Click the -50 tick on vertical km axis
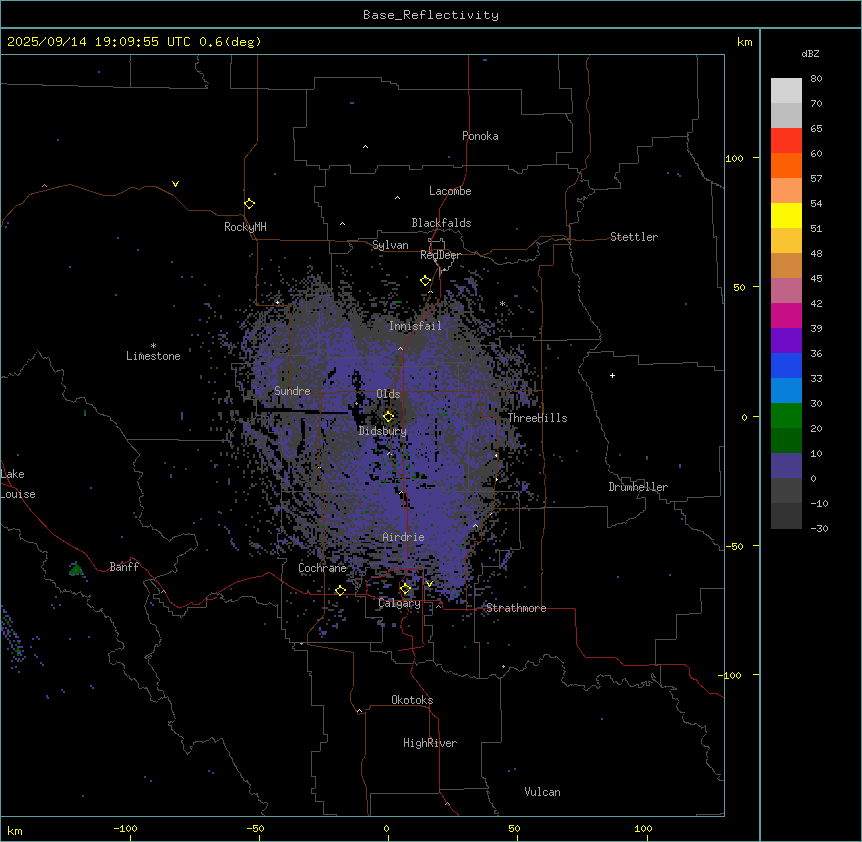 (x=734, y=546)
